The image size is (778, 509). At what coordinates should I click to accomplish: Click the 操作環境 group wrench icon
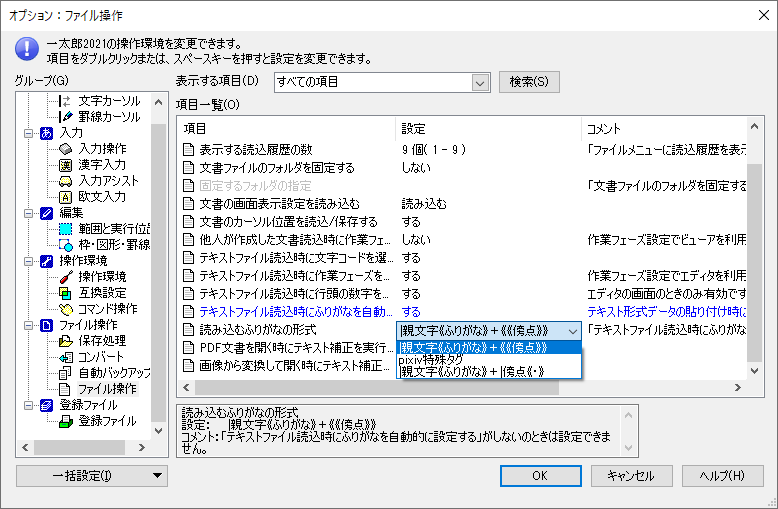(x=46, y=261)
